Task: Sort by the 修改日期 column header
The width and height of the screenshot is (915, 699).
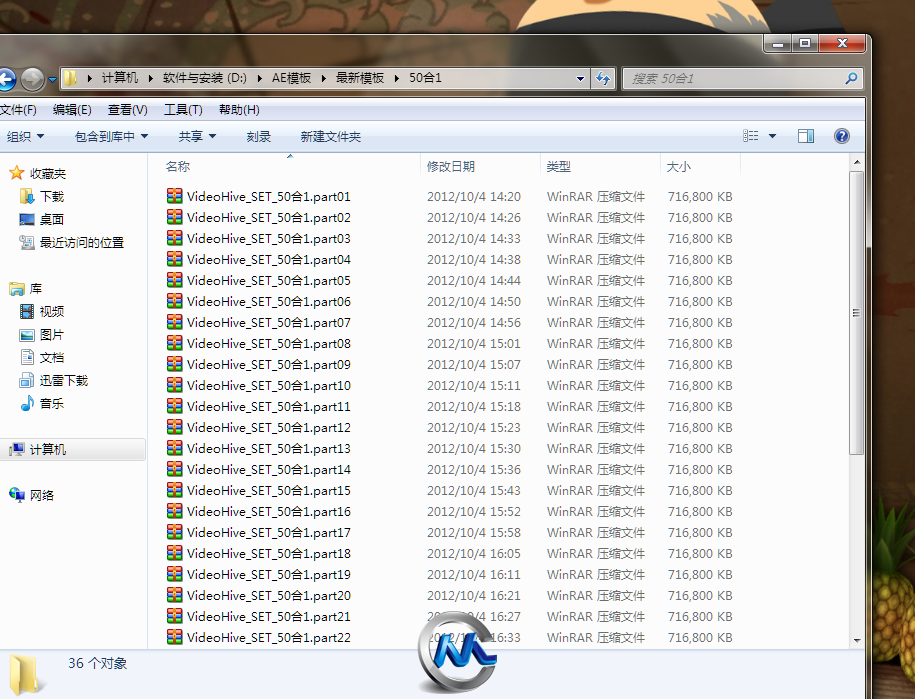Action: click(450, 166)
